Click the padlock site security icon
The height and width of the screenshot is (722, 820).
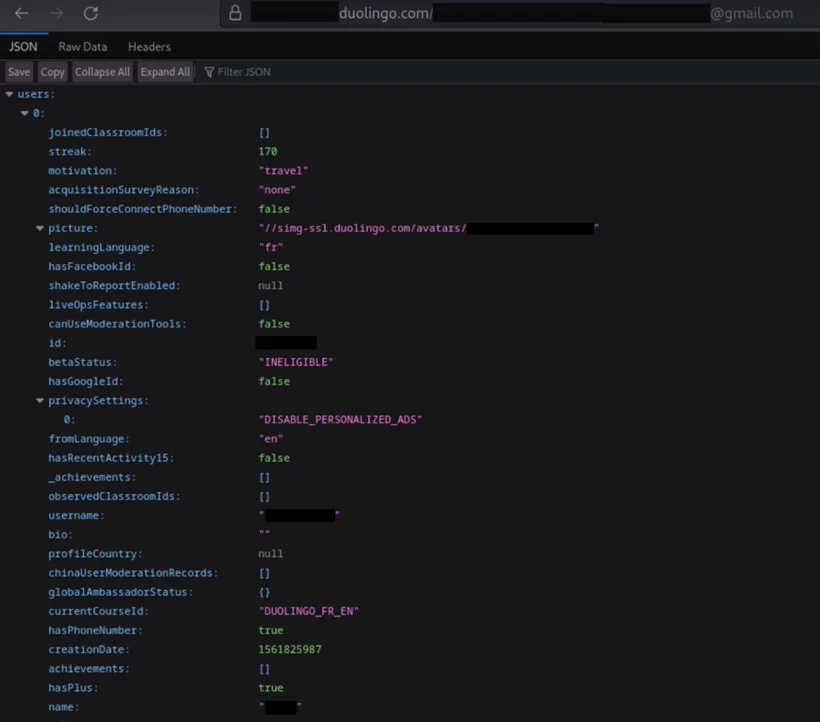[235, 14]
